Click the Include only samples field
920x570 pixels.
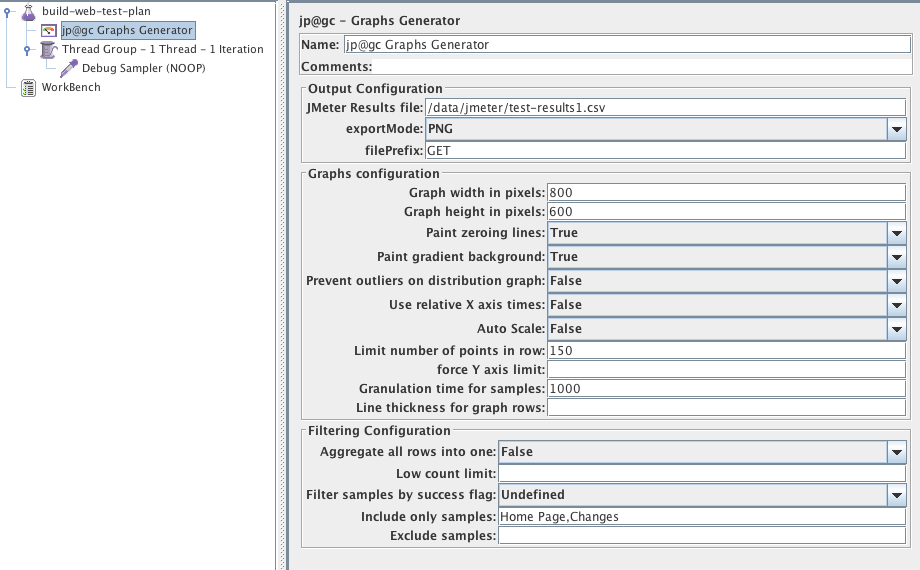pos(702,517)
